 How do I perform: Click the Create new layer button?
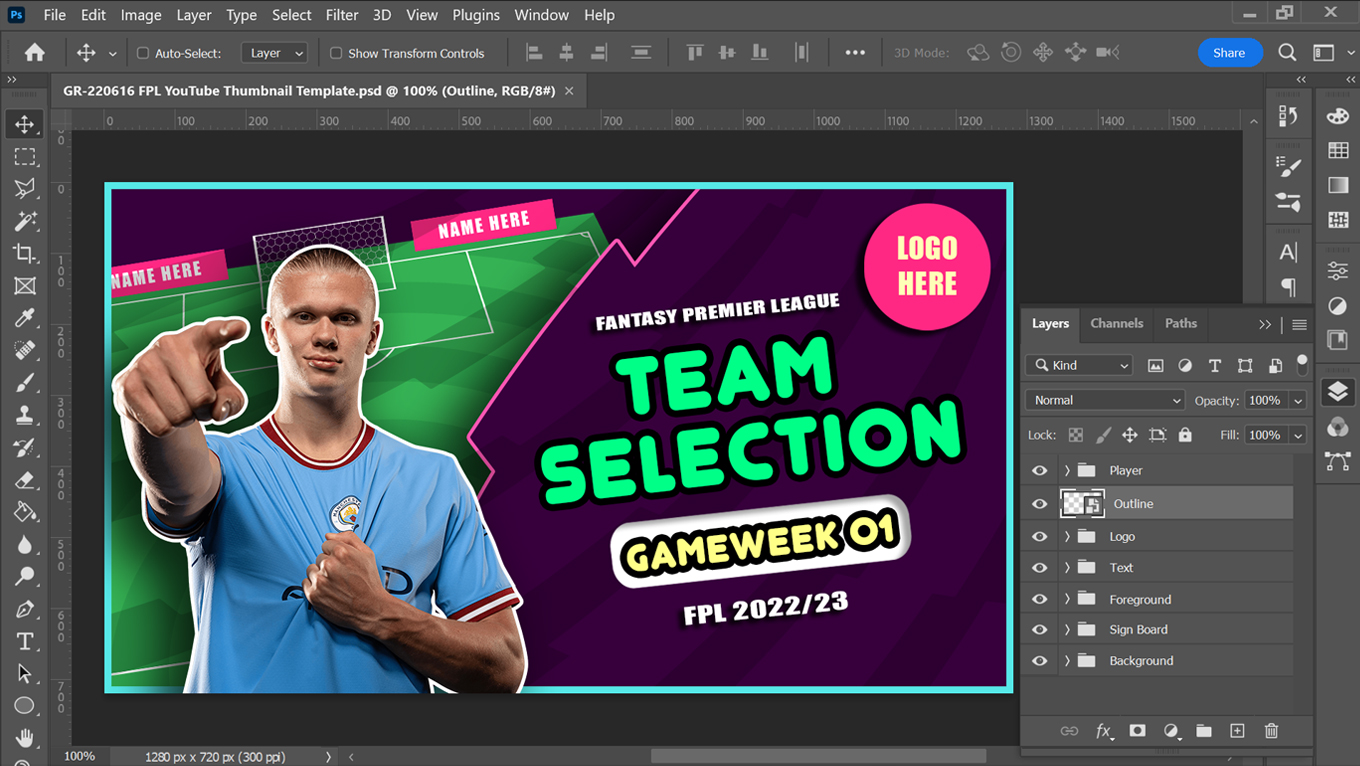click(1237, 731)
